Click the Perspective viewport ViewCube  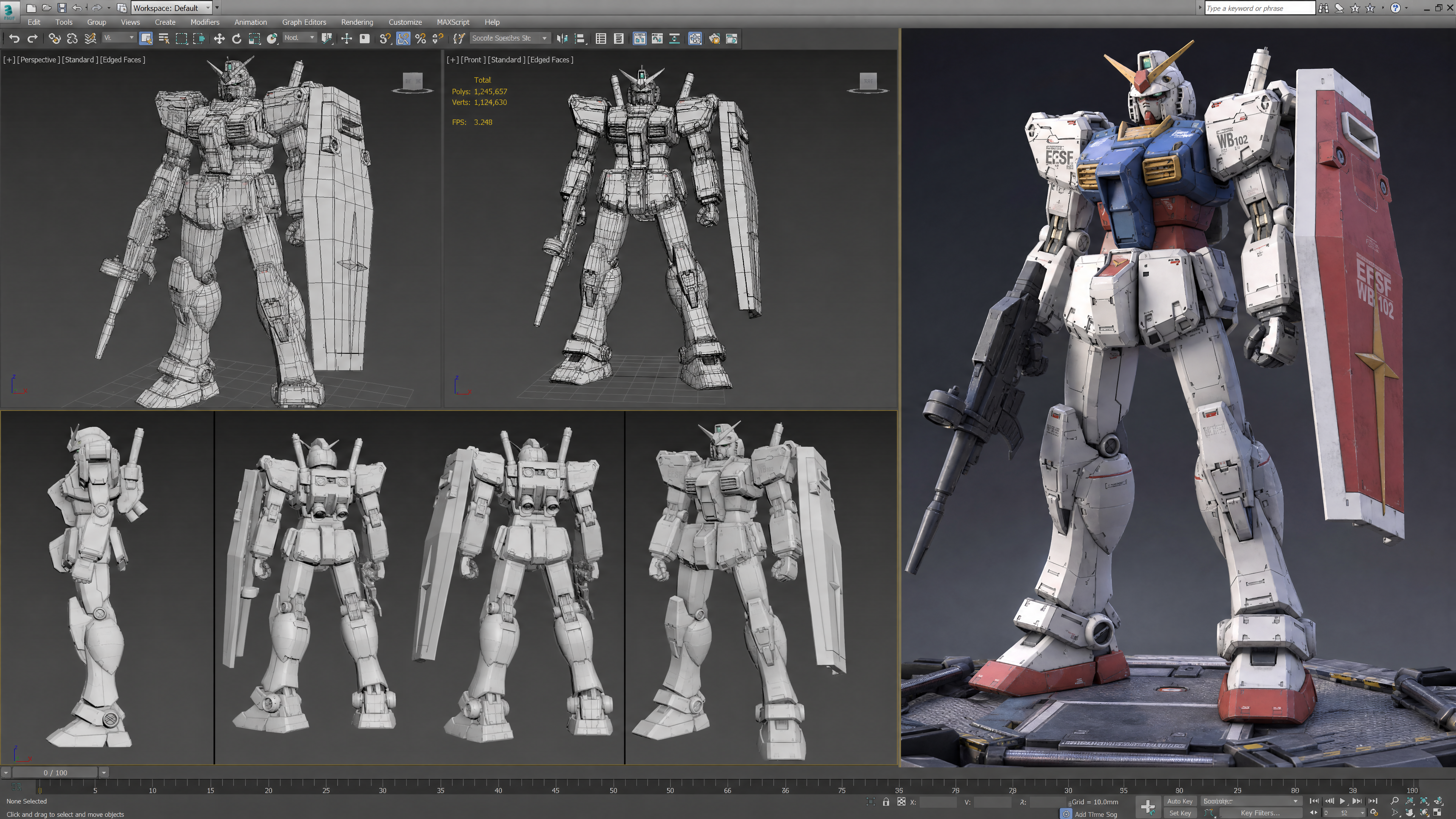(x=413, y=83)
